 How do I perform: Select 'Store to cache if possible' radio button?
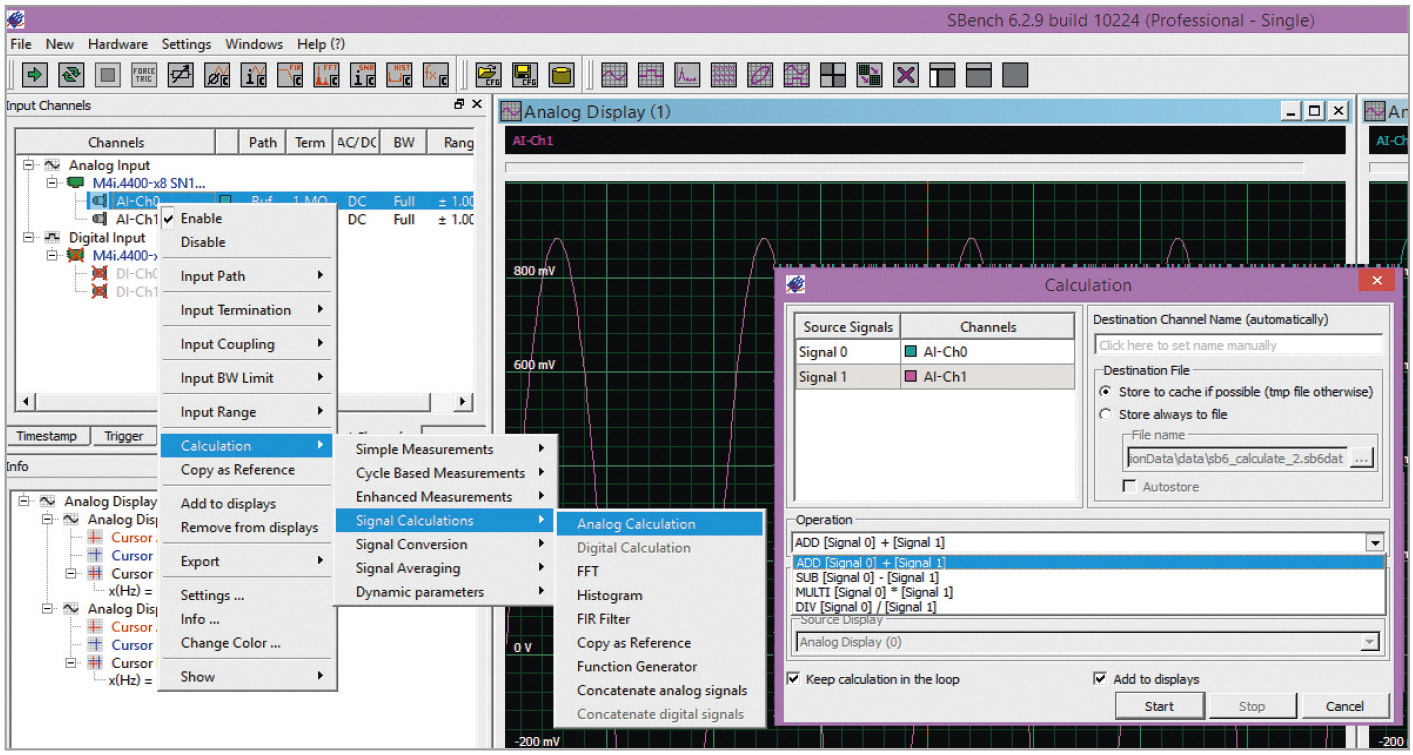(x=1105, y=392)
